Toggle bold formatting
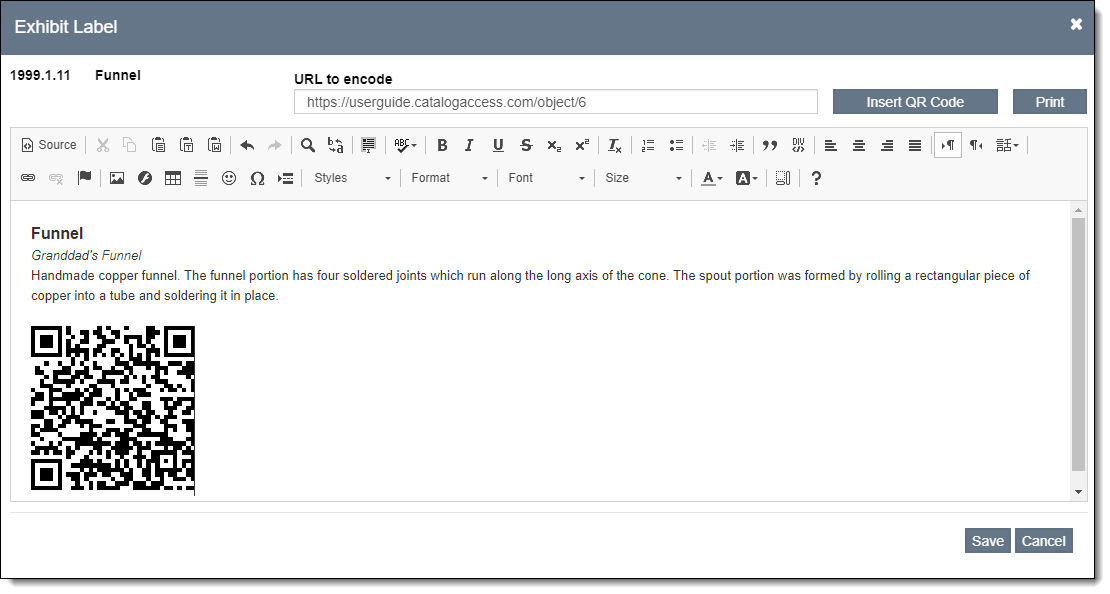 pos(442,145)
